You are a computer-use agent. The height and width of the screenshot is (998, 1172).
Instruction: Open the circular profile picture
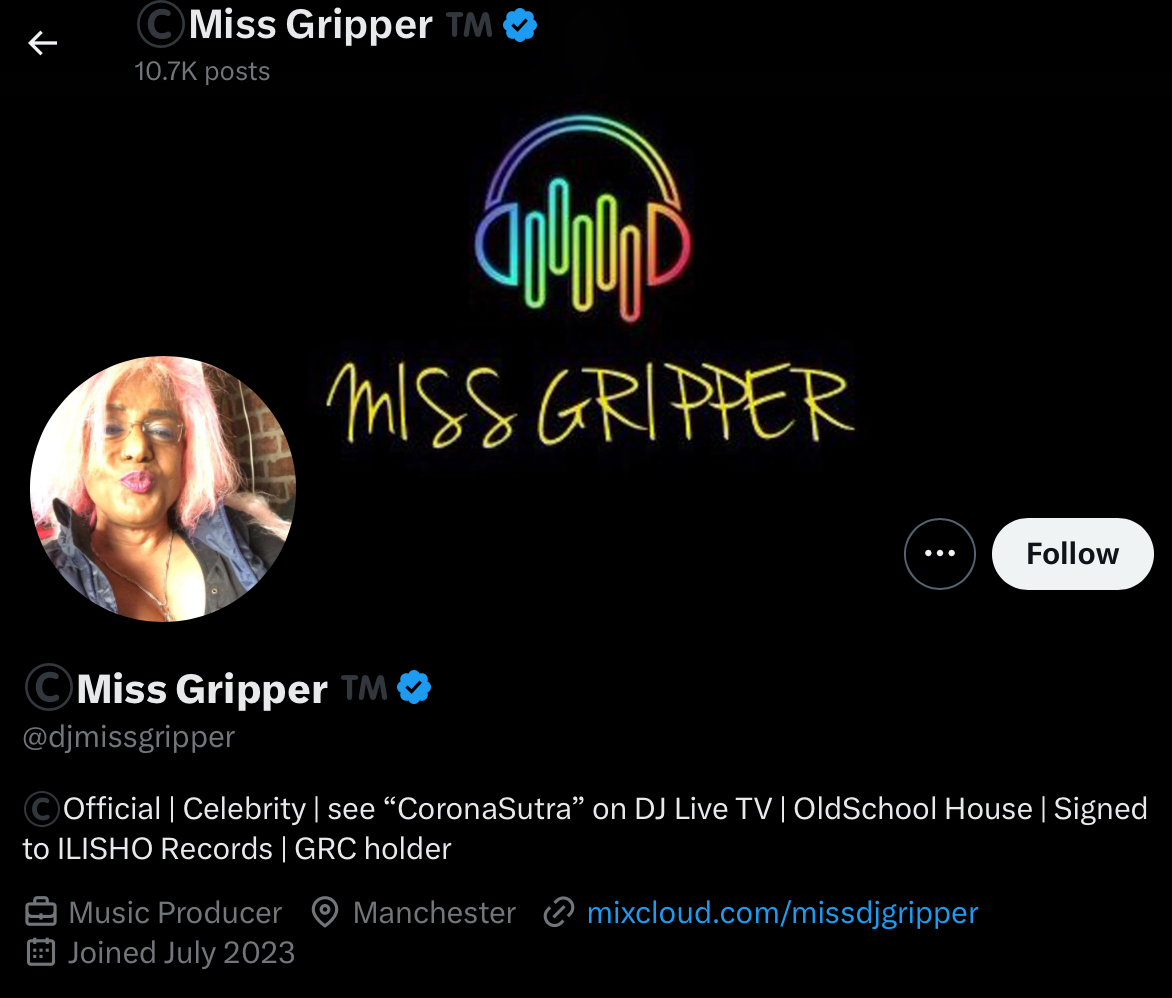163,489
